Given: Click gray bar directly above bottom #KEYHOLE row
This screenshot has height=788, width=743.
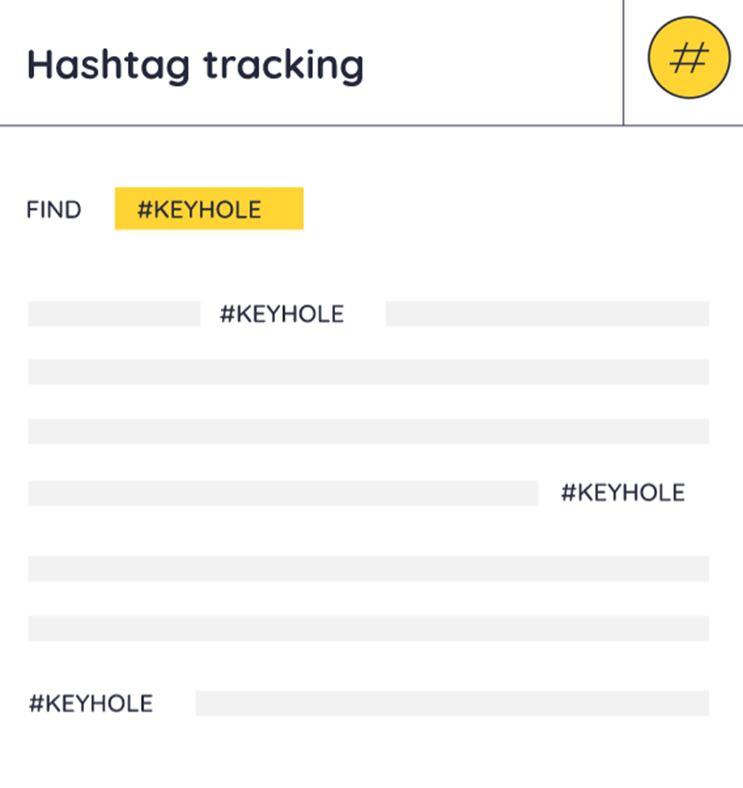Looking at the screenshot, I should point(368,628).
